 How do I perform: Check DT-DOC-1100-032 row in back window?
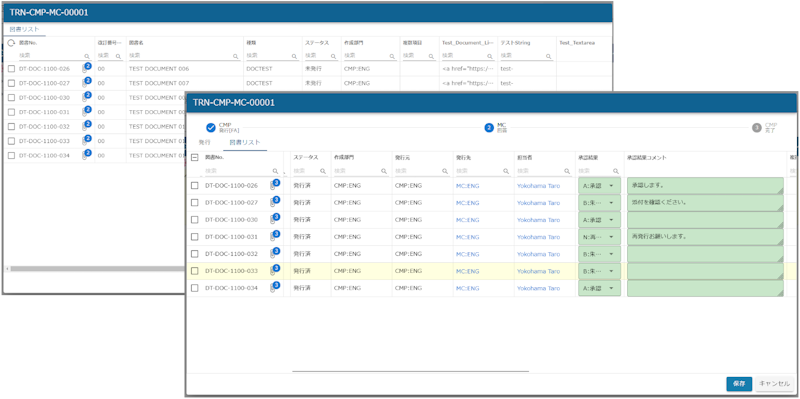pyautogui.click(x=12, y=127)
